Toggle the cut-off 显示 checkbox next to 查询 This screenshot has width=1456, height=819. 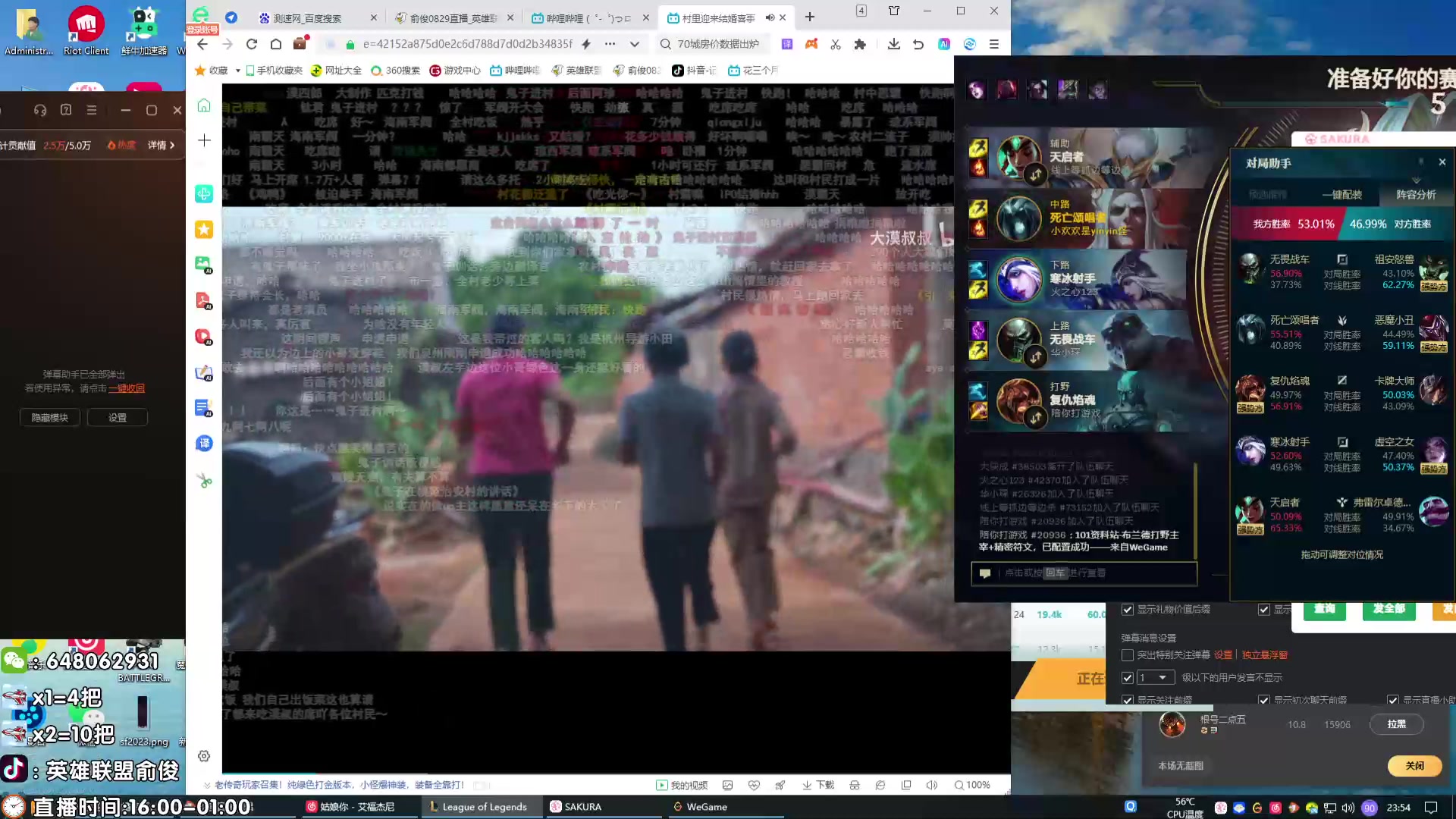(1264, 610)
